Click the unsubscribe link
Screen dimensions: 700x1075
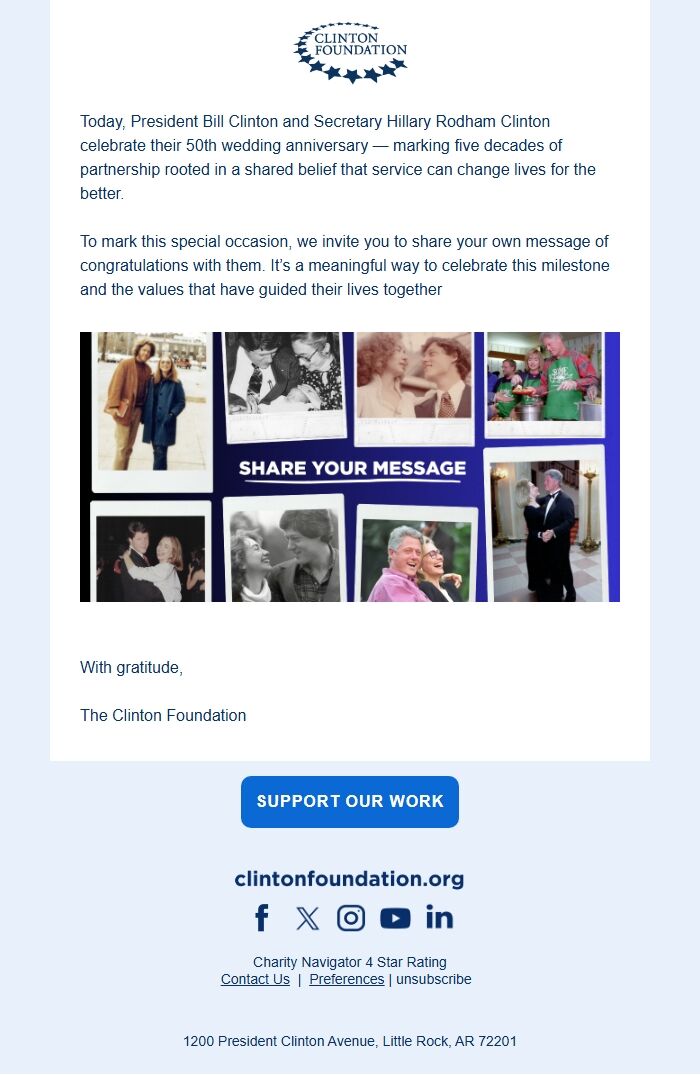pos(434,979)
